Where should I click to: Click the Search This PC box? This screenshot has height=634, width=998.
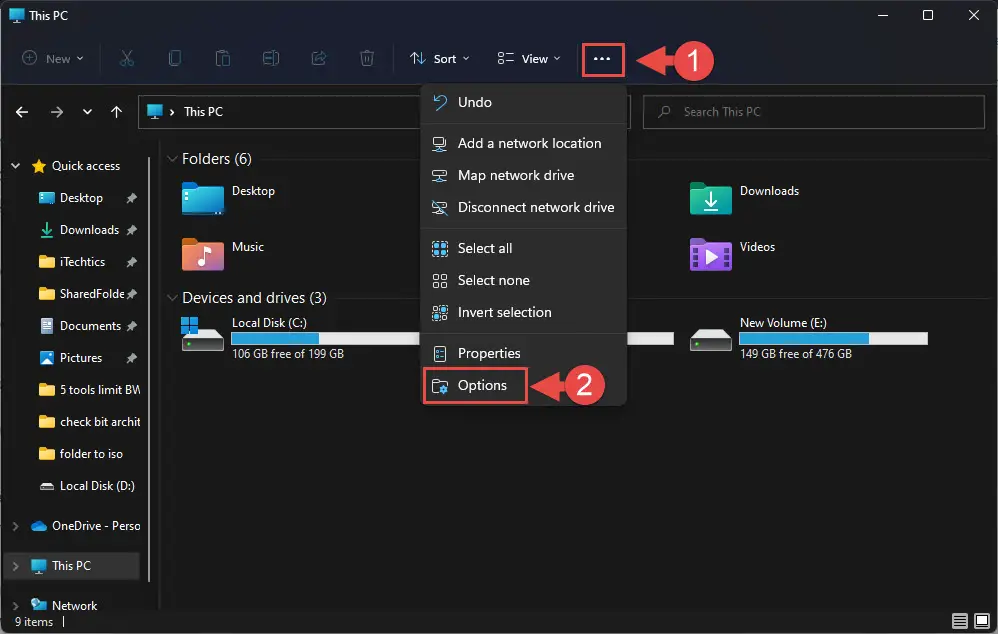[x=813, y=112]
